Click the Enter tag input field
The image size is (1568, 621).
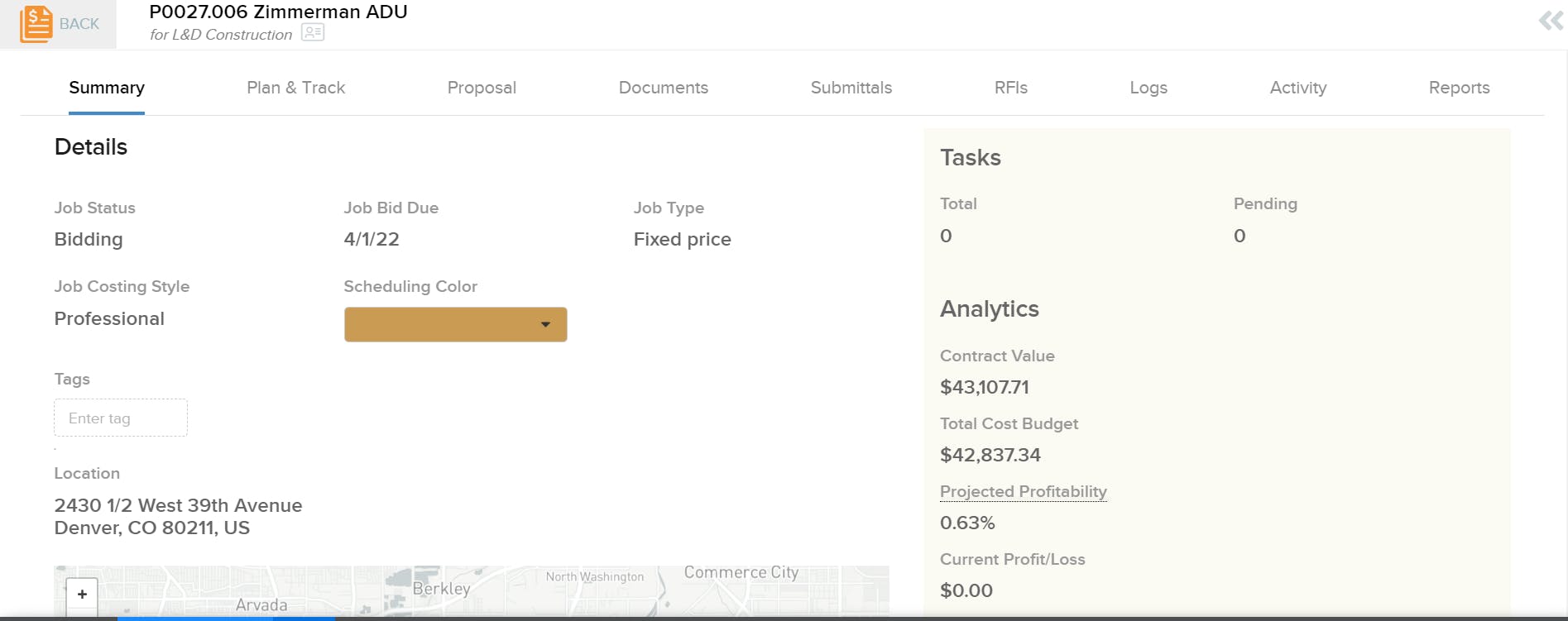coord(121,418)
